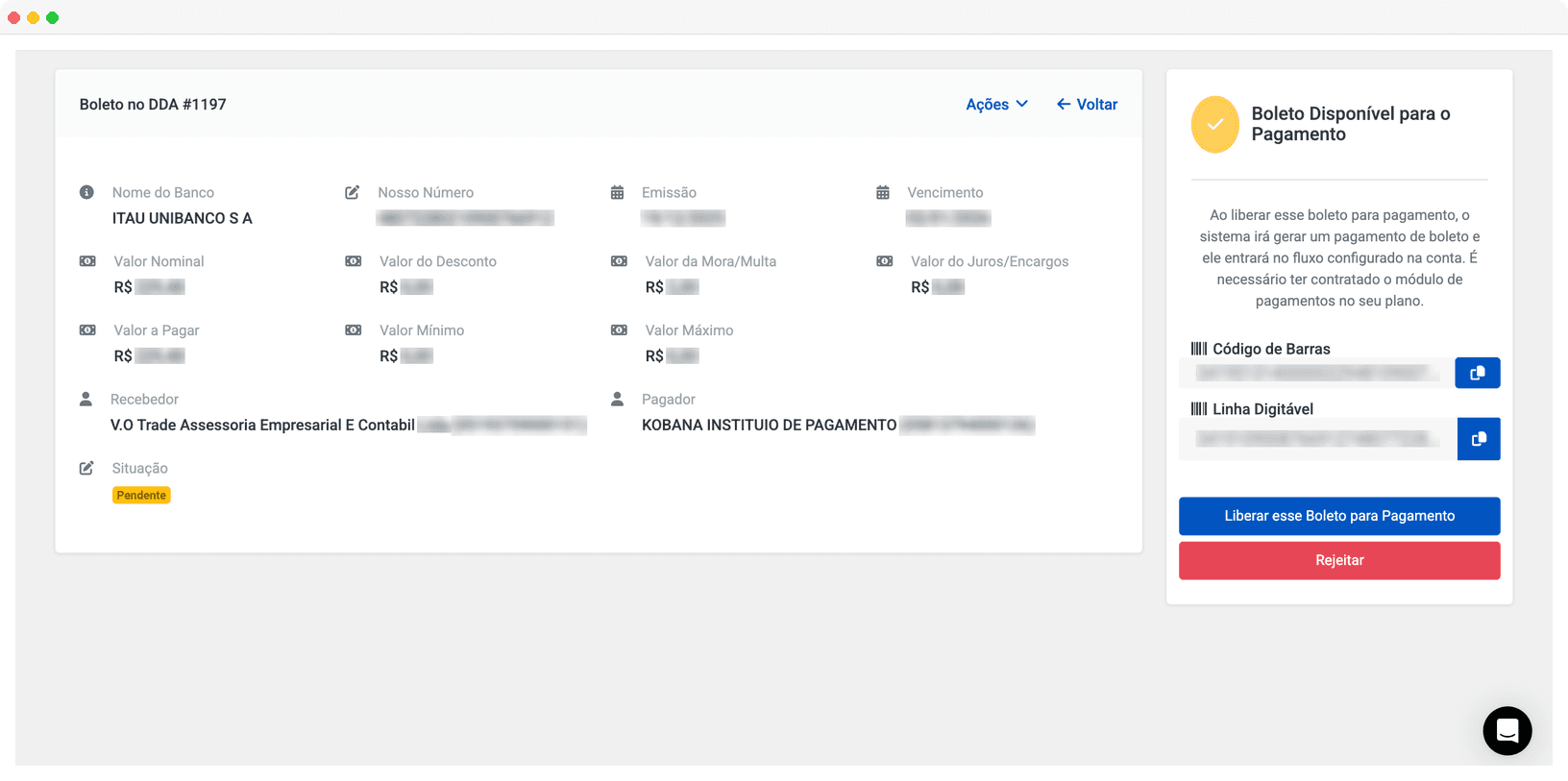The height and width of the screenshot is (781, 1568).
Task: Click the person icon beside Pagador
Action: tap(617, 399)
